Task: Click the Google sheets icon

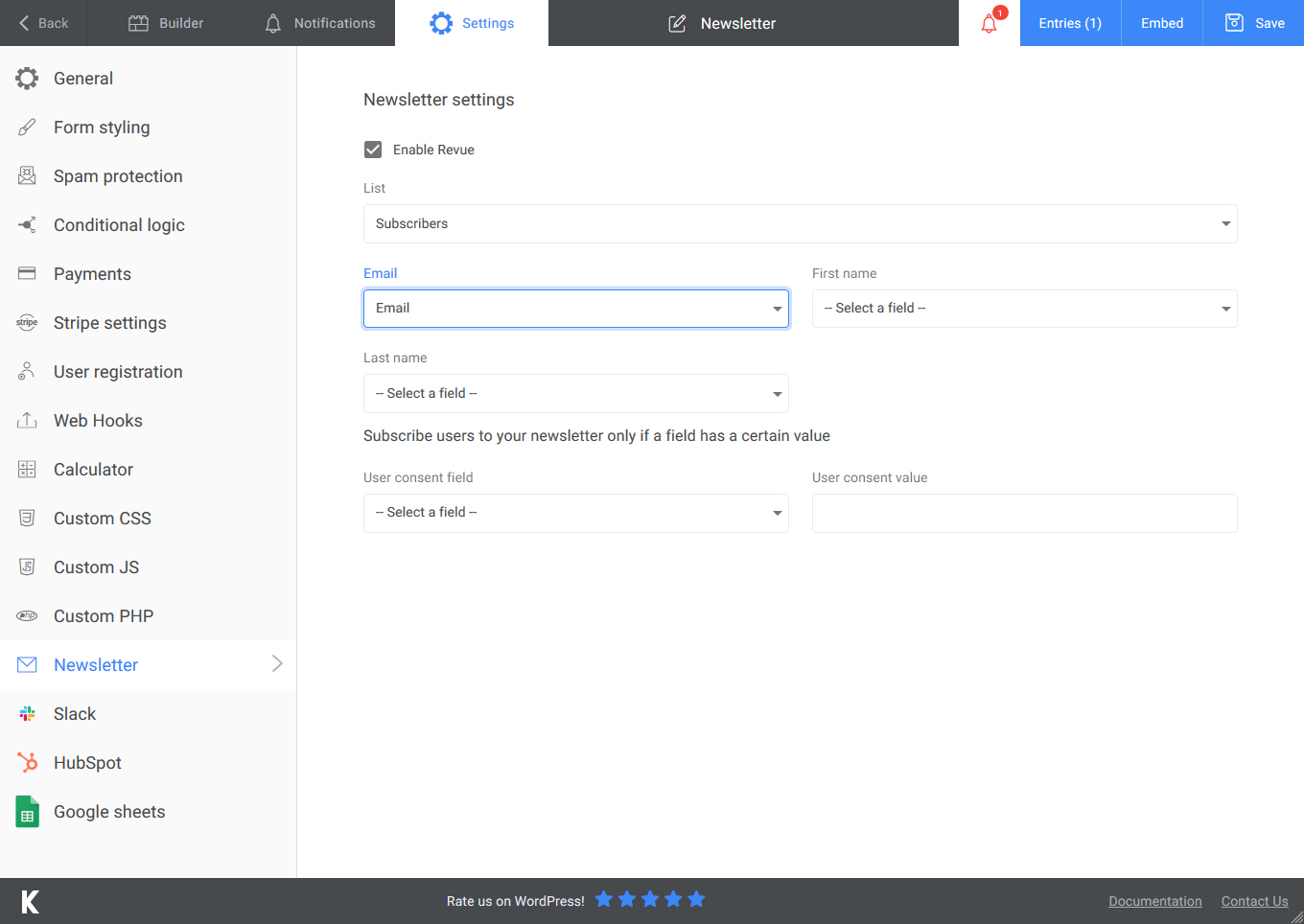Action: pos(27,812)
